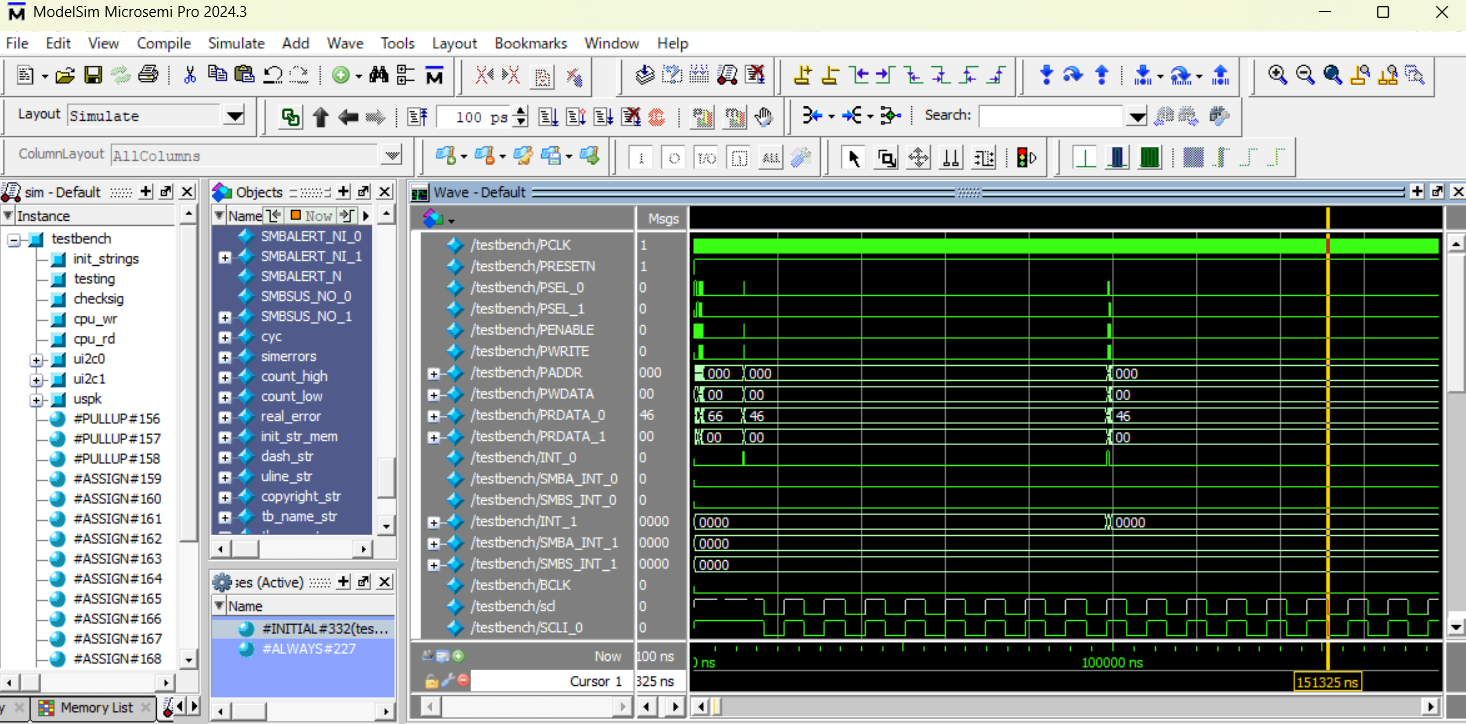Toggle the Now filter in Objects header
Screen dimensions: 1466x724
click(311, 216)
